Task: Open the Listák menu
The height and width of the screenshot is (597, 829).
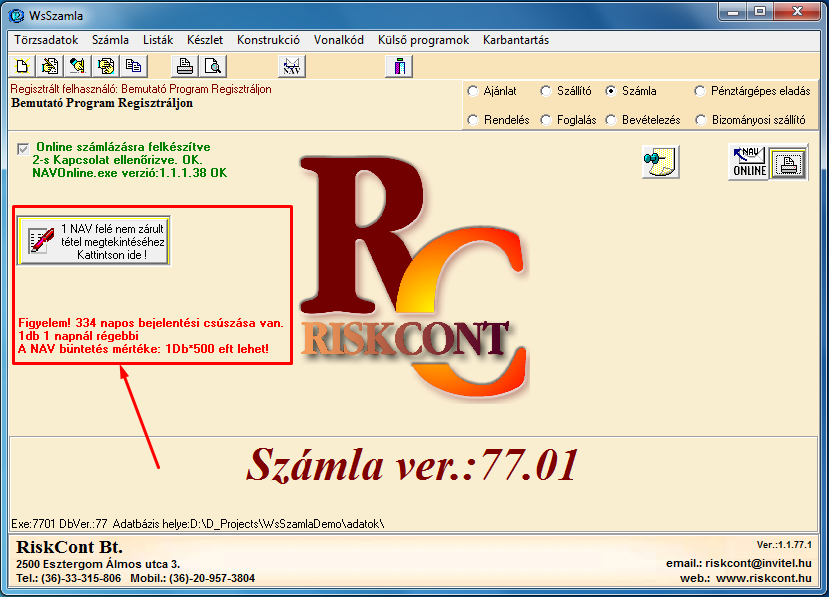Action: pyautogui.click(x=158, y=40)
